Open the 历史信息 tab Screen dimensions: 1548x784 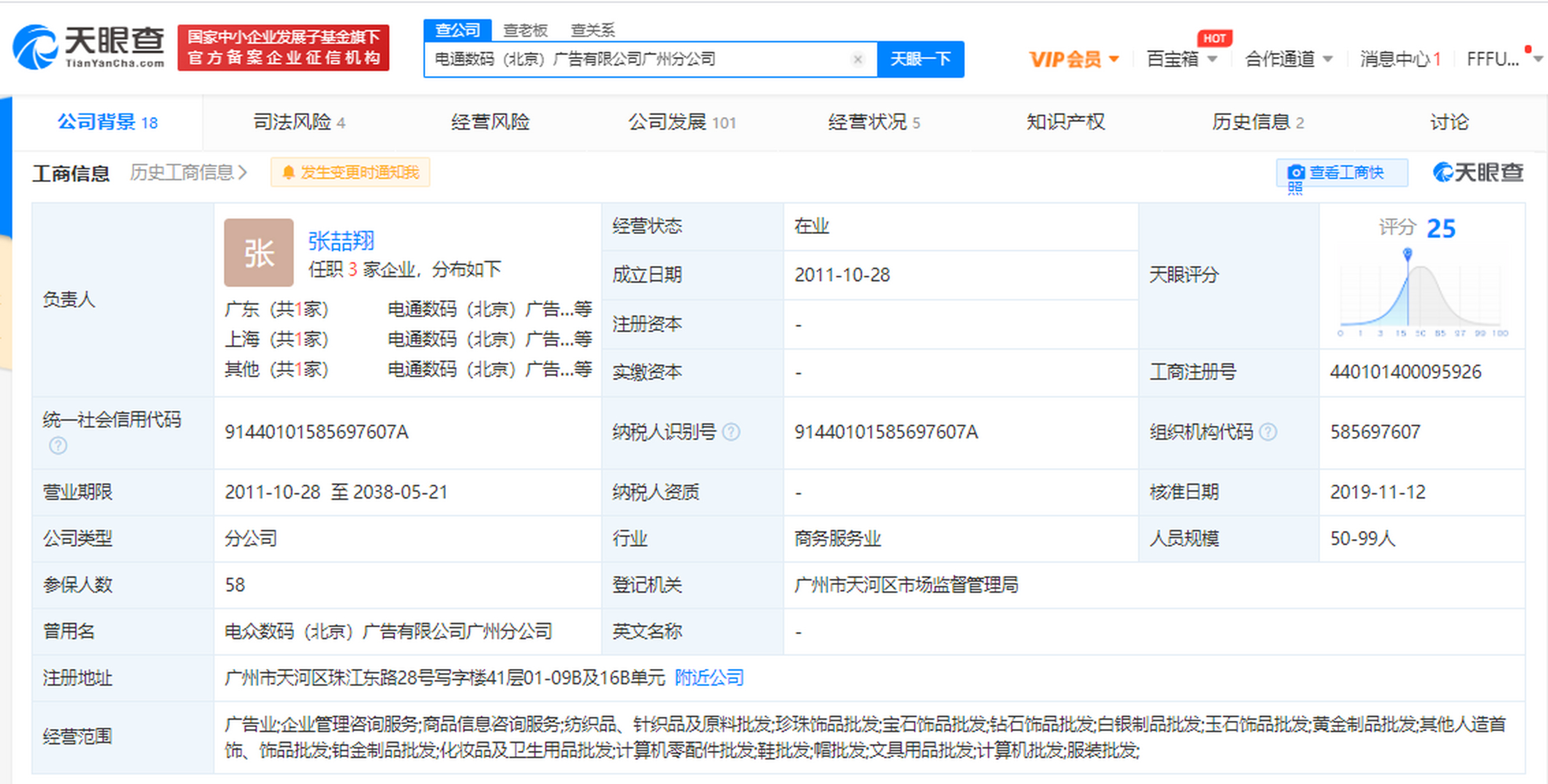click(1258, 122)
